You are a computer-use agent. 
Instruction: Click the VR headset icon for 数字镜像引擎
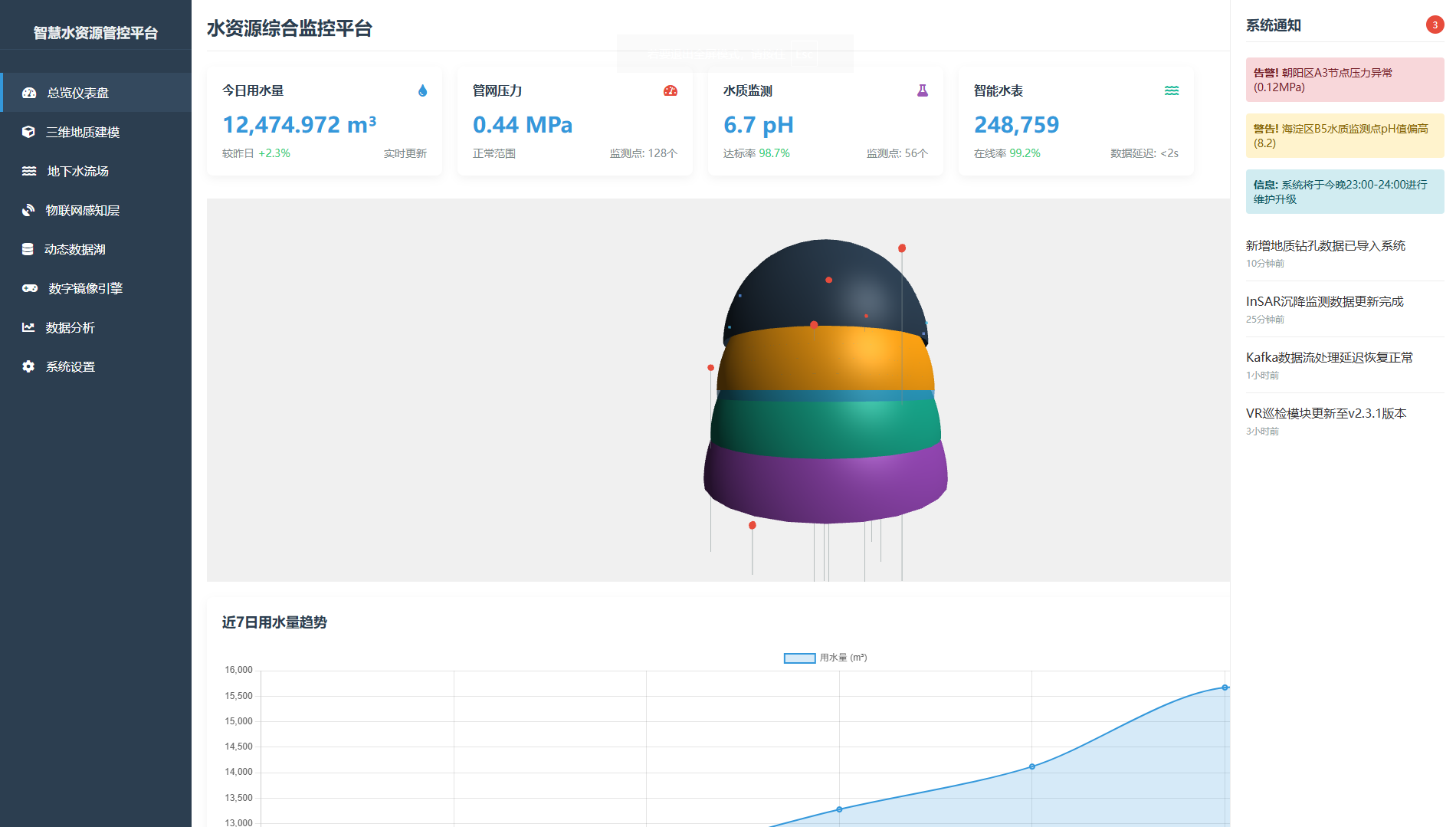pyautogui.click(x=30, y=288)
